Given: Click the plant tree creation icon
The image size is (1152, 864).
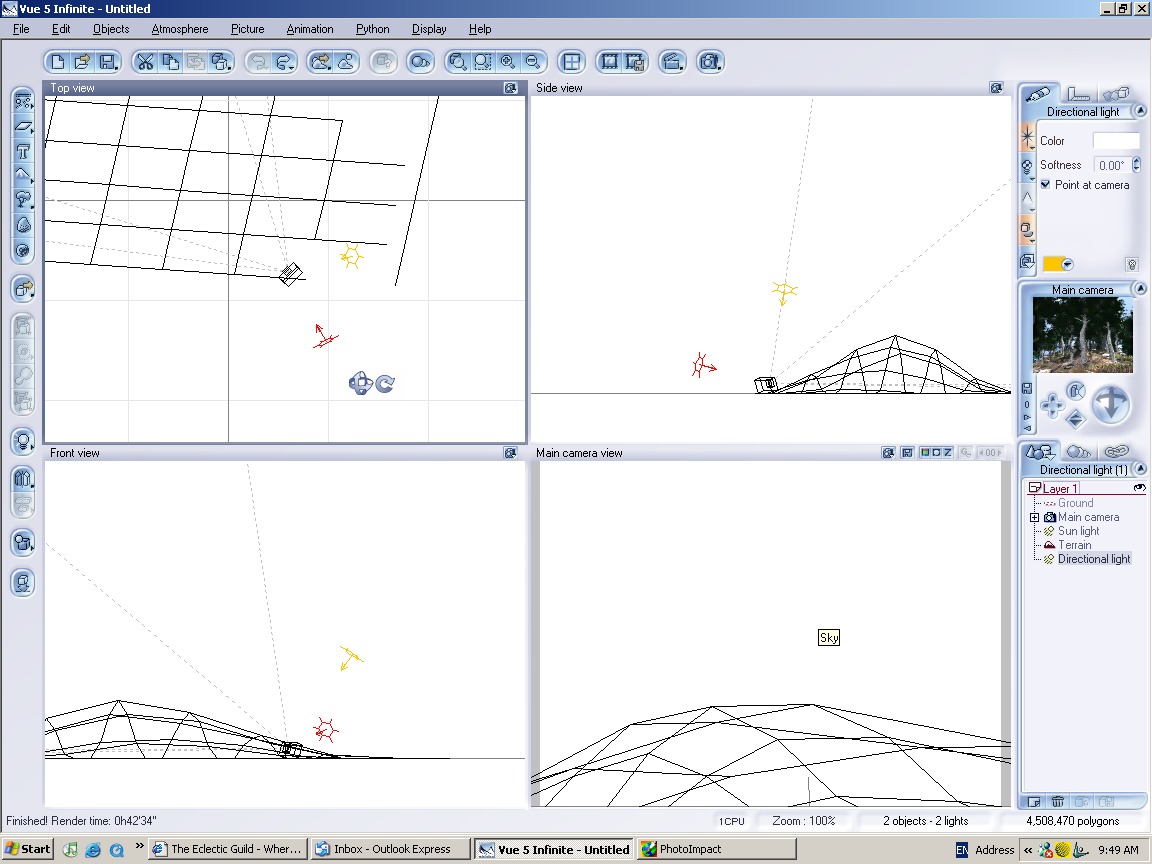Looking at the screenshot, I should pos(23,200).
